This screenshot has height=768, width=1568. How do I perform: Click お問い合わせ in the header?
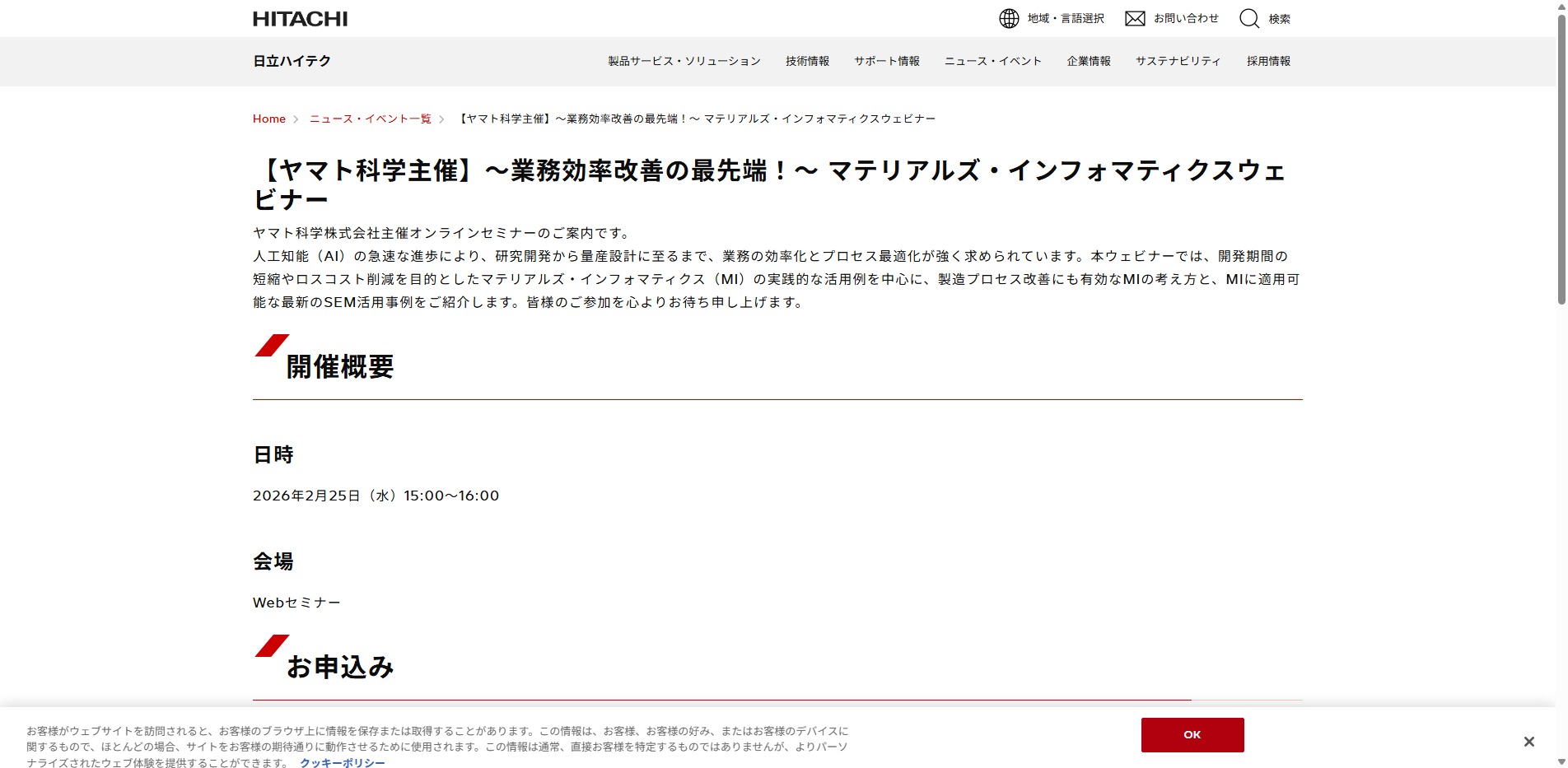[x=1186, y=18]
